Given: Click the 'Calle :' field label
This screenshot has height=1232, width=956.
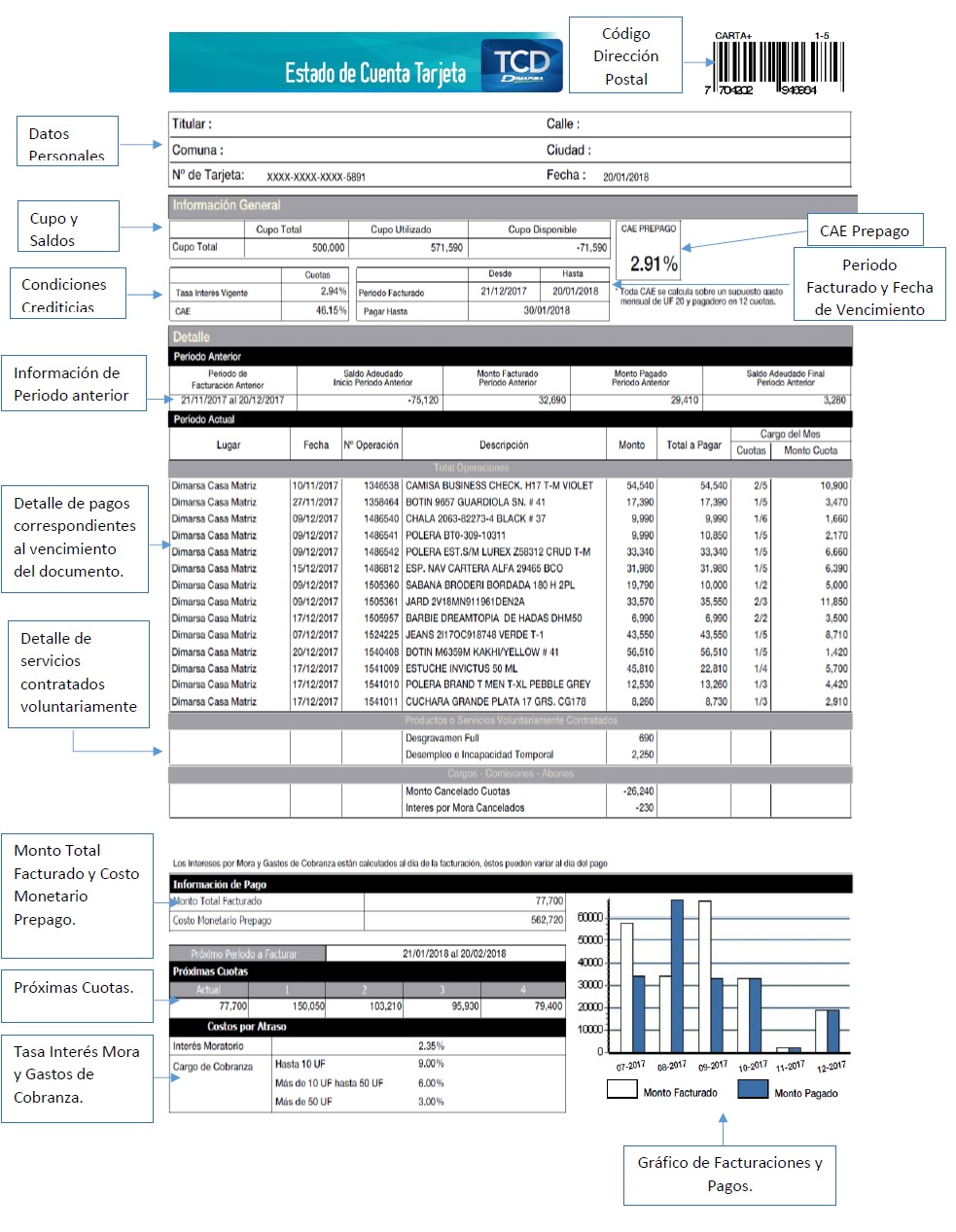Looking at the screenshot, I should (x=563, y=123).
